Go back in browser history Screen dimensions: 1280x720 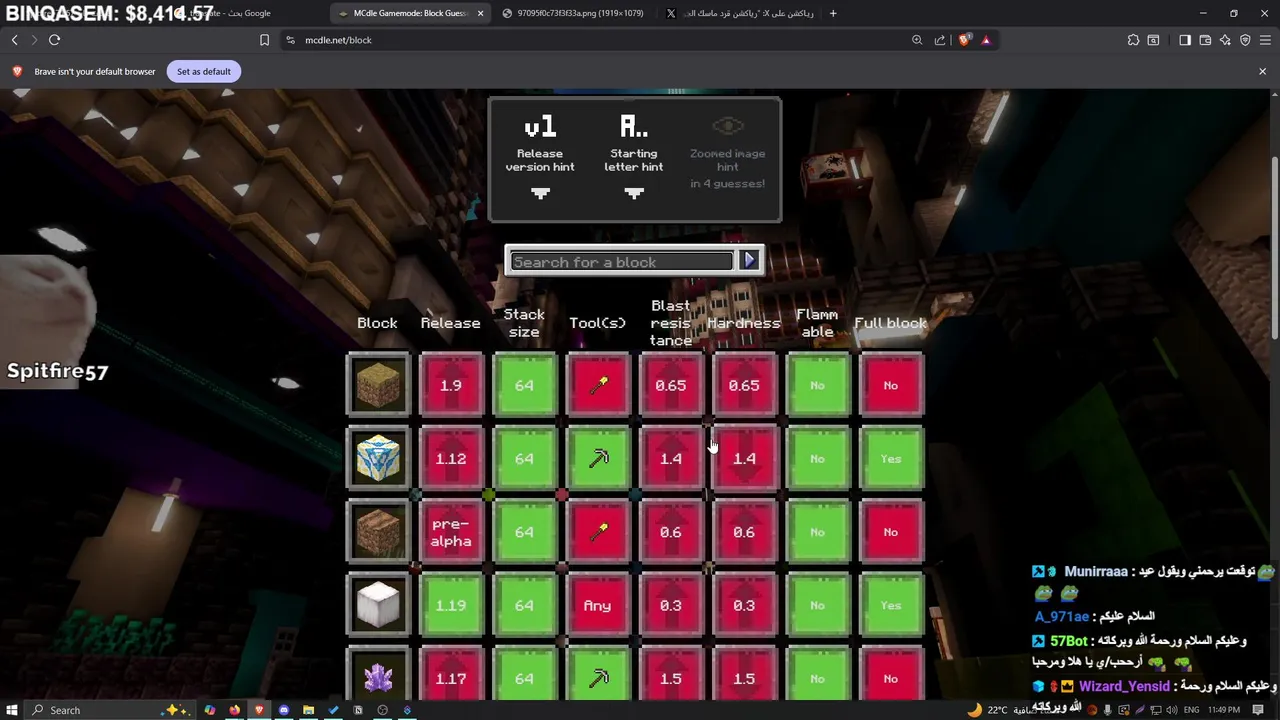(x=15, y=40)
